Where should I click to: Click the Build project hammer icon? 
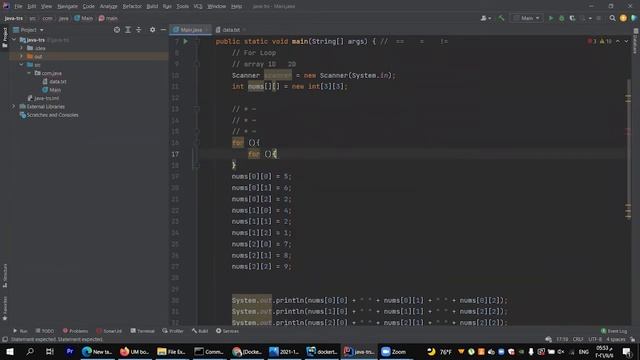click(501, 18)
